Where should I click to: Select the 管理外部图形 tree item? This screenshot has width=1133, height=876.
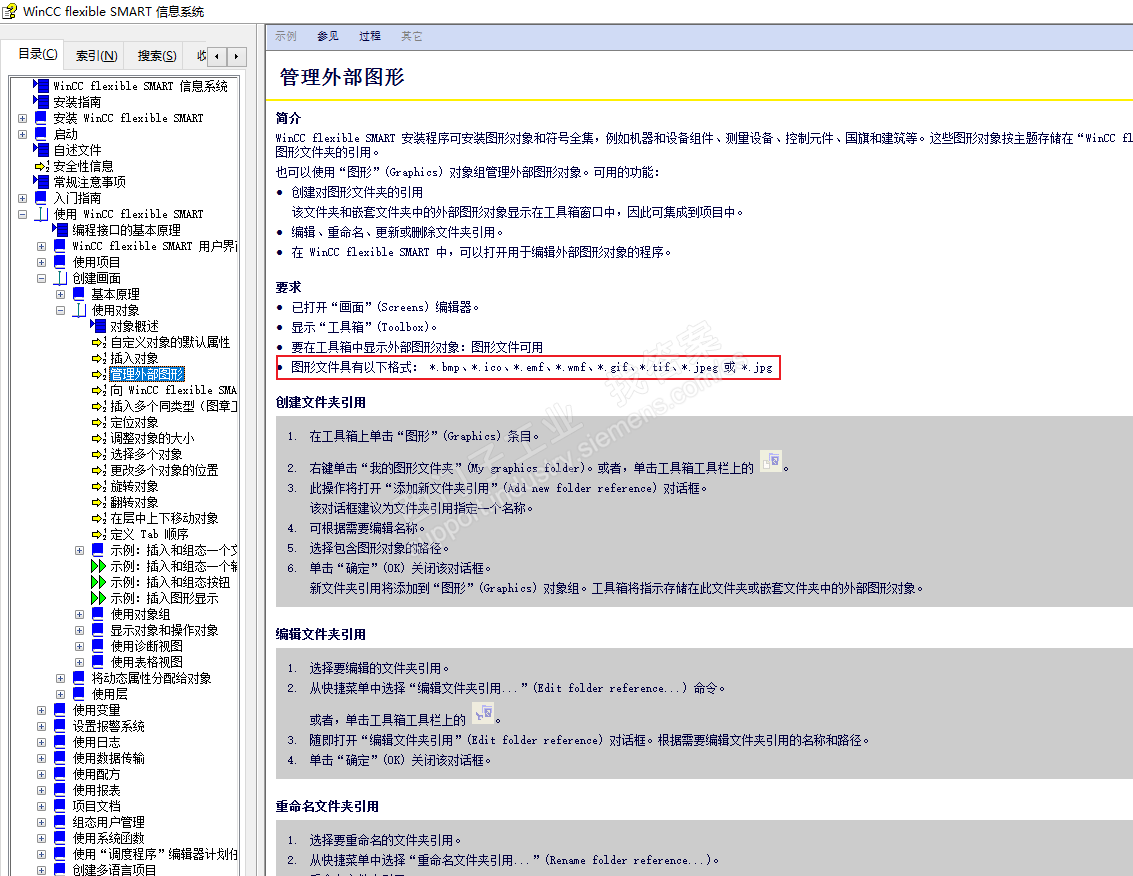(x=147, y=374)
